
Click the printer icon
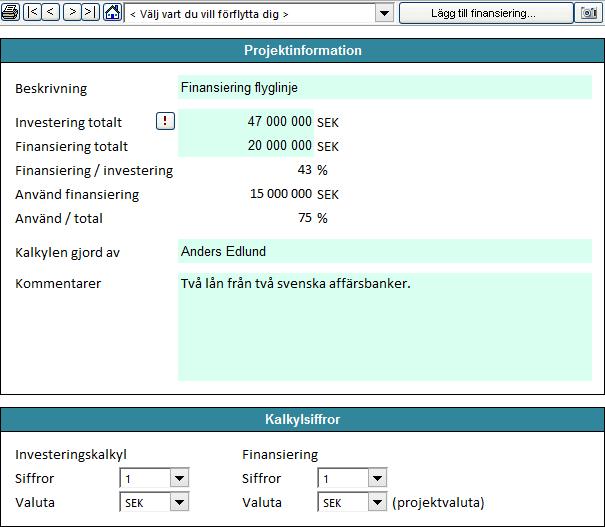(10, 12)
